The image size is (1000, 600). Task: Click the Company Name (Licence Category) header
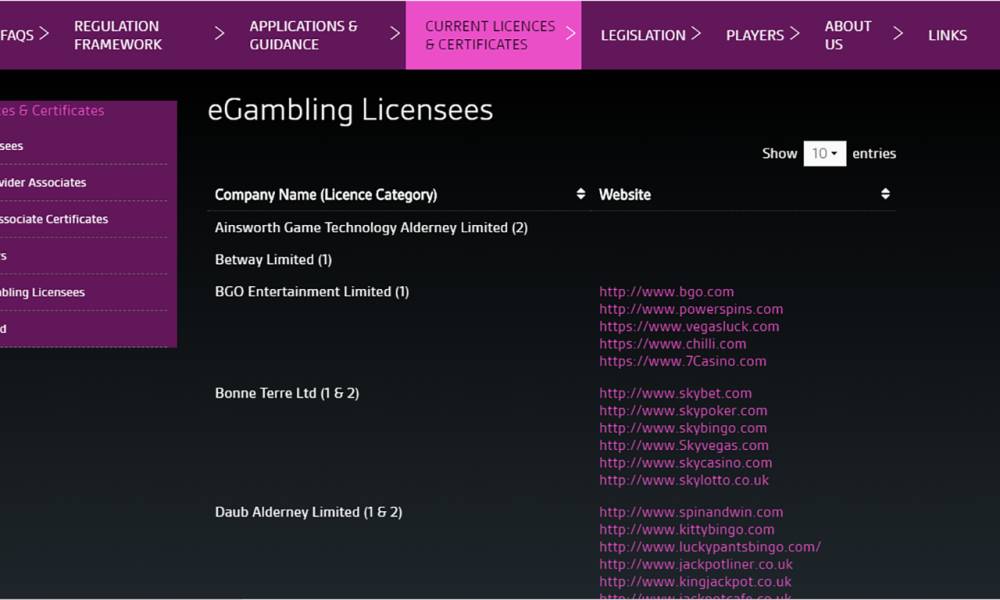[x=326, y=195]
